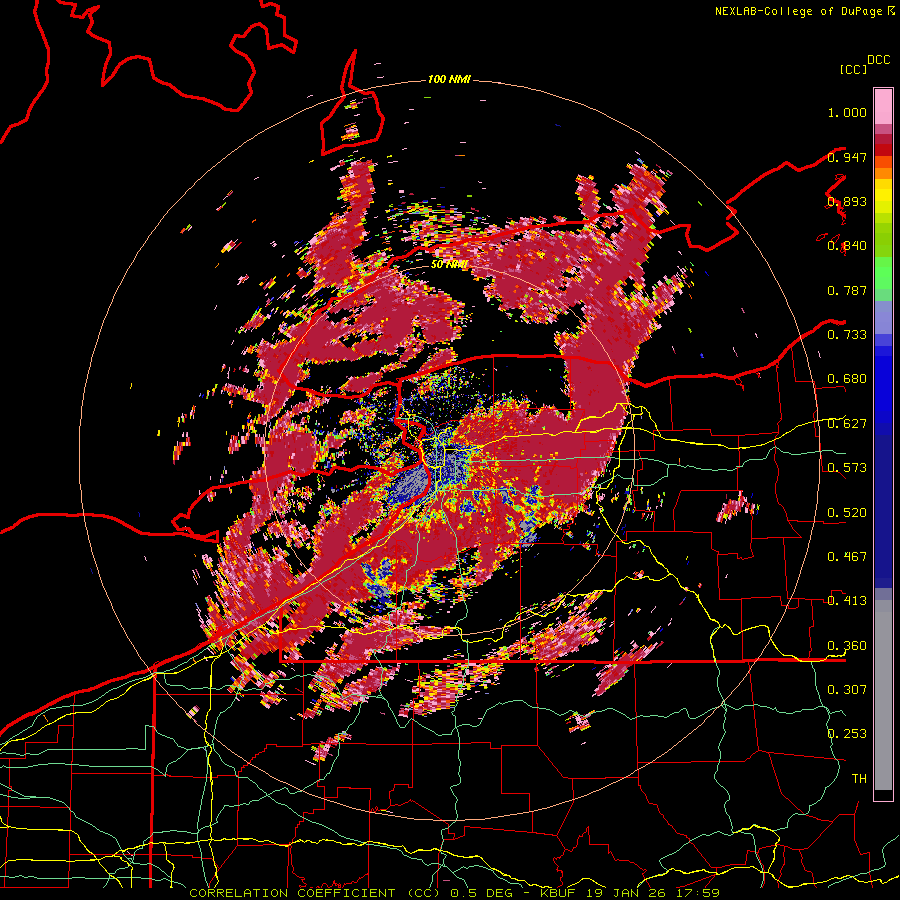
Task: Click the 1.000 scale value
Action: (847, 112)
